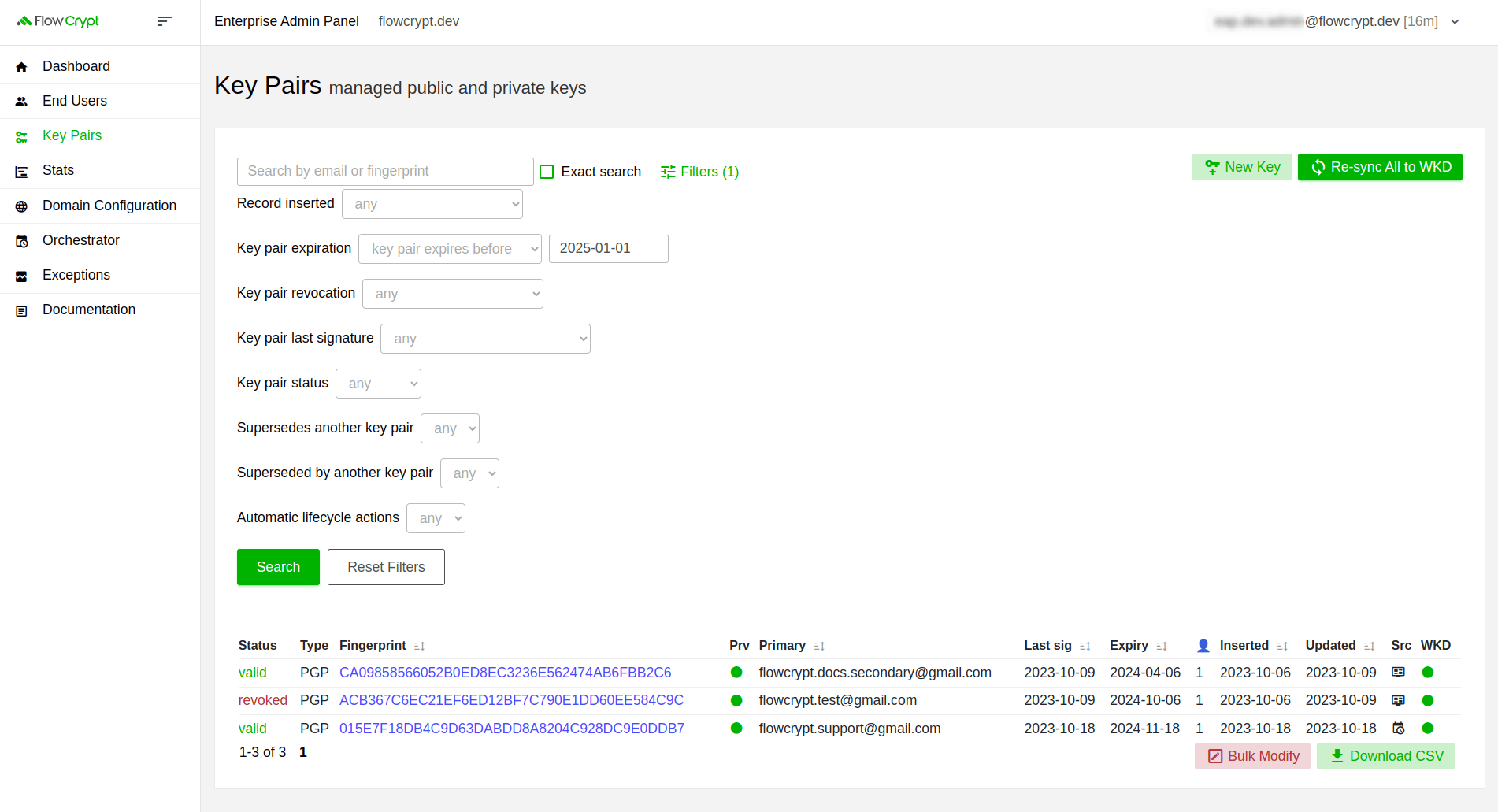Screen dimensions: 1498x812
Task: Click the expiry date 2024-04-06
Action: click(x=1145, y=673)
